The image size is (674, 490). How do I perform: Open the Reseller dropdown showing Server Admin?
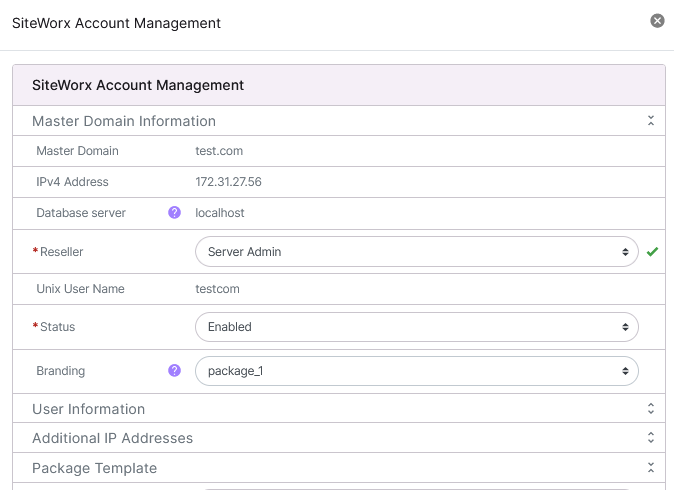pos(416,252)
